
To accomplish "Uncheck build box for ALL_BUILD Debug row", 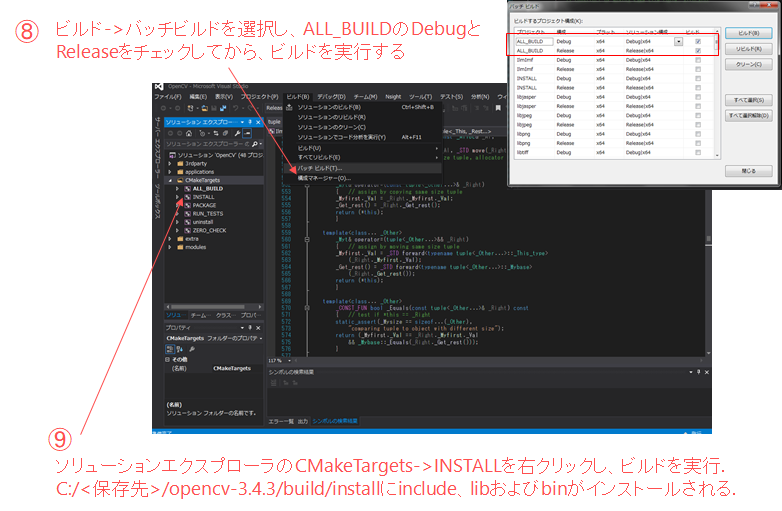I will pos(698,41).
